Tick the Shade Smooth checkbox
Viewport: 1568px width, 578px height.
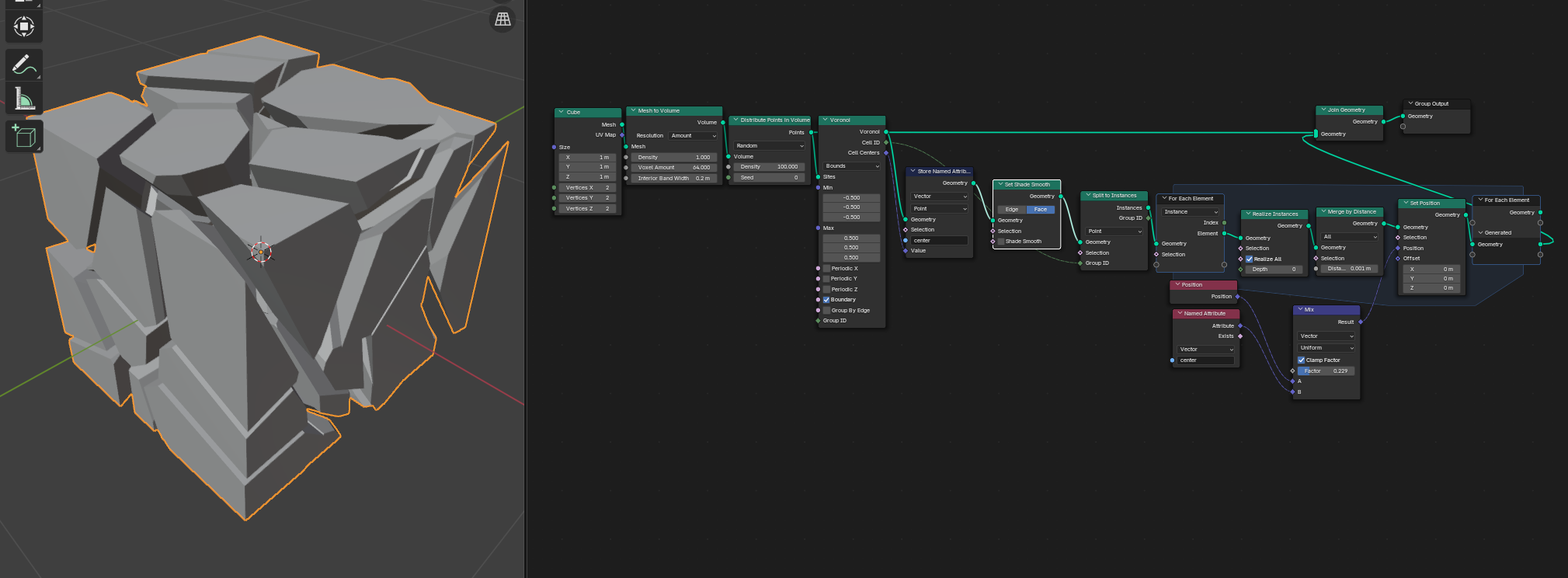click(x=1001, y=242)
